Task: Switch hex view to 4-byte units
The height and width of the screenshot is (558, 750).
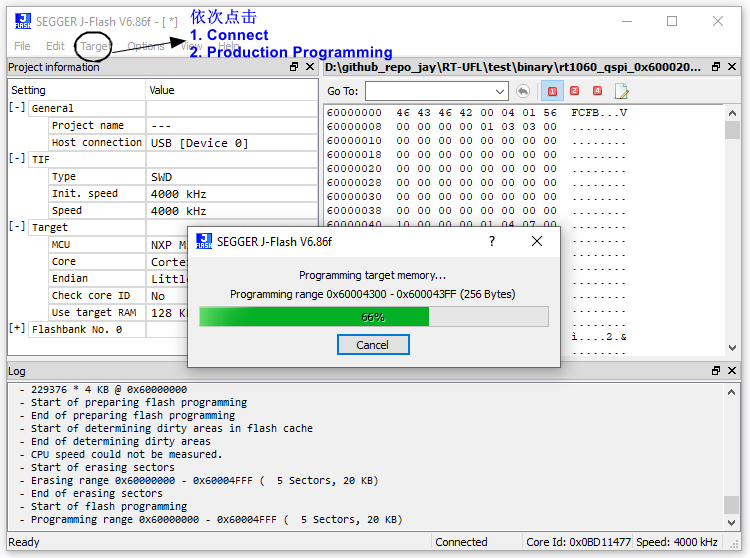Action: pos(597,91)
